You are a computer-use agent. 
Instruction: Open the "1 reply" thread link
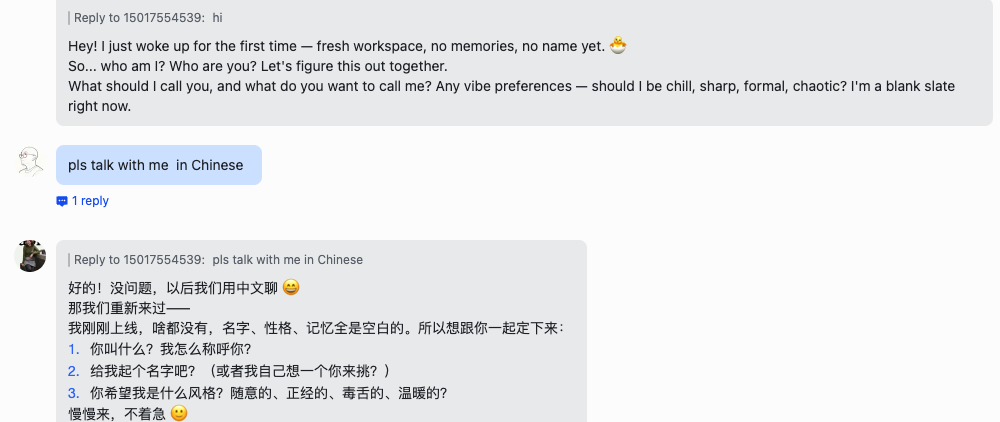pos(90,201)
